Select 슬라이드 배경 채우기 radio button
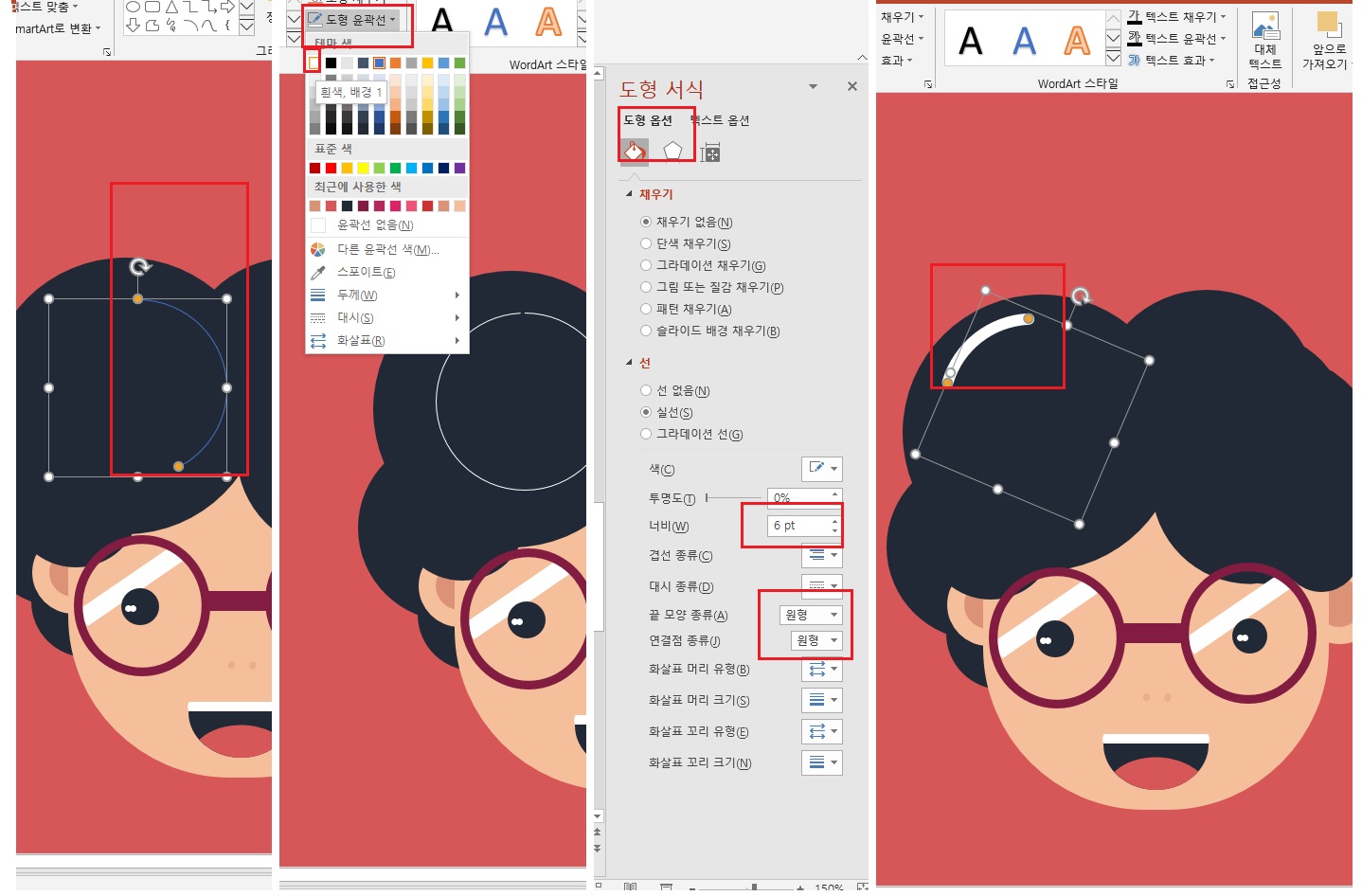The width and height of the screenshot is (1362, 896). [646, 331]
